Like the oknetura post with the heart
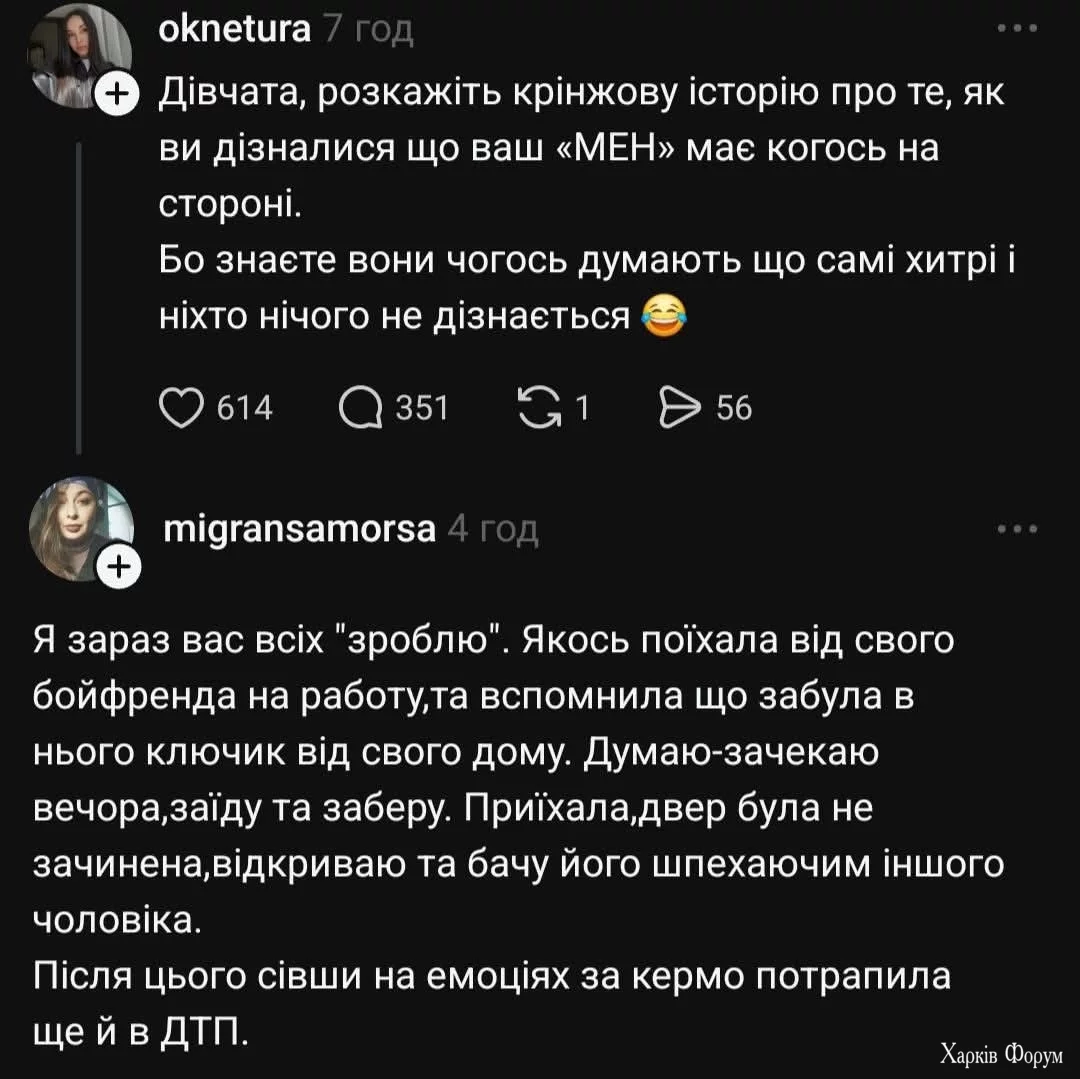This screenshot has width=1080, height=1079. tap(180, 407)
